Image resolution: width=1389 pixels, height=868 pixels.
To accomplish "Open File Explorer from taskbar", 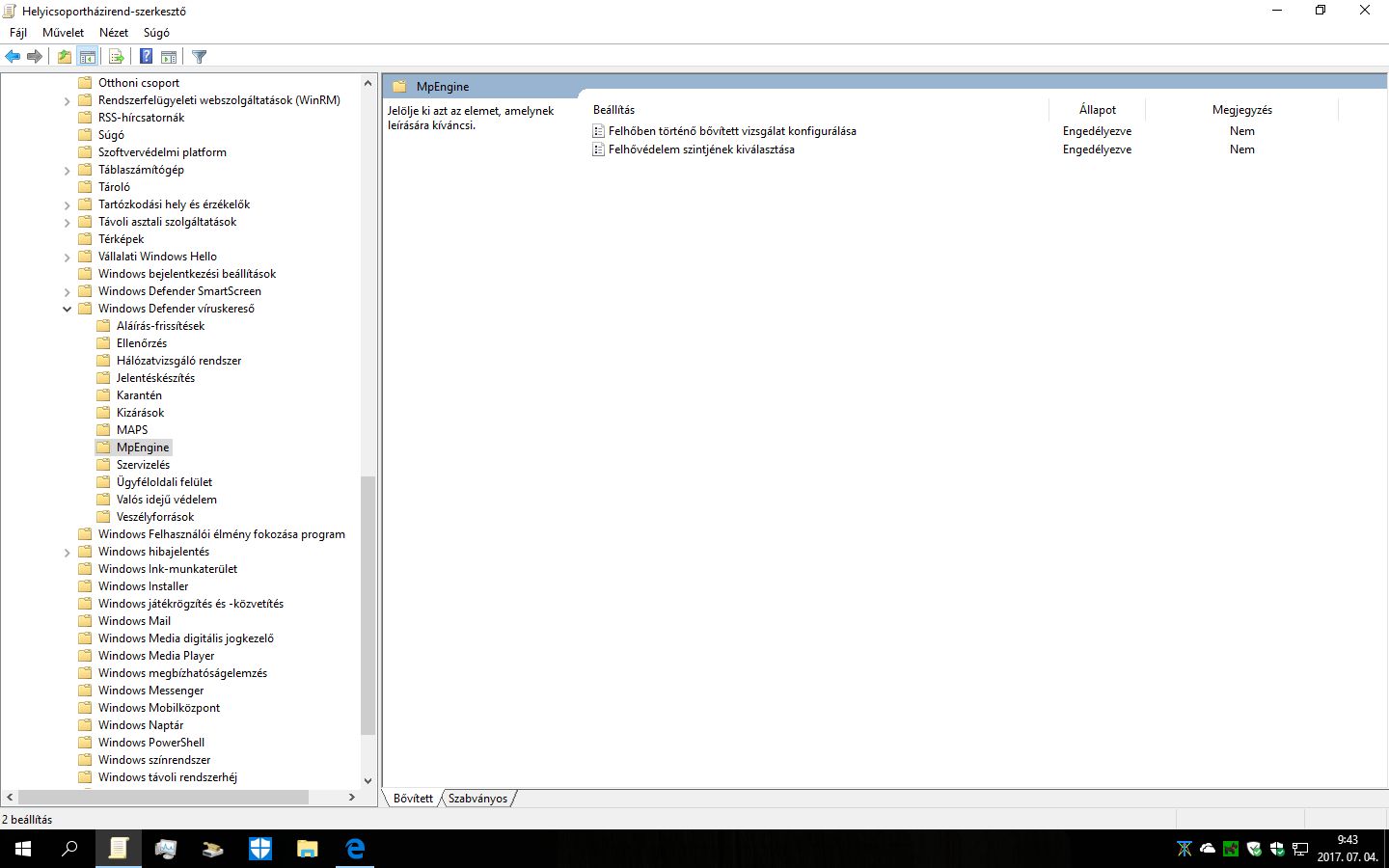I will [308, 849].
